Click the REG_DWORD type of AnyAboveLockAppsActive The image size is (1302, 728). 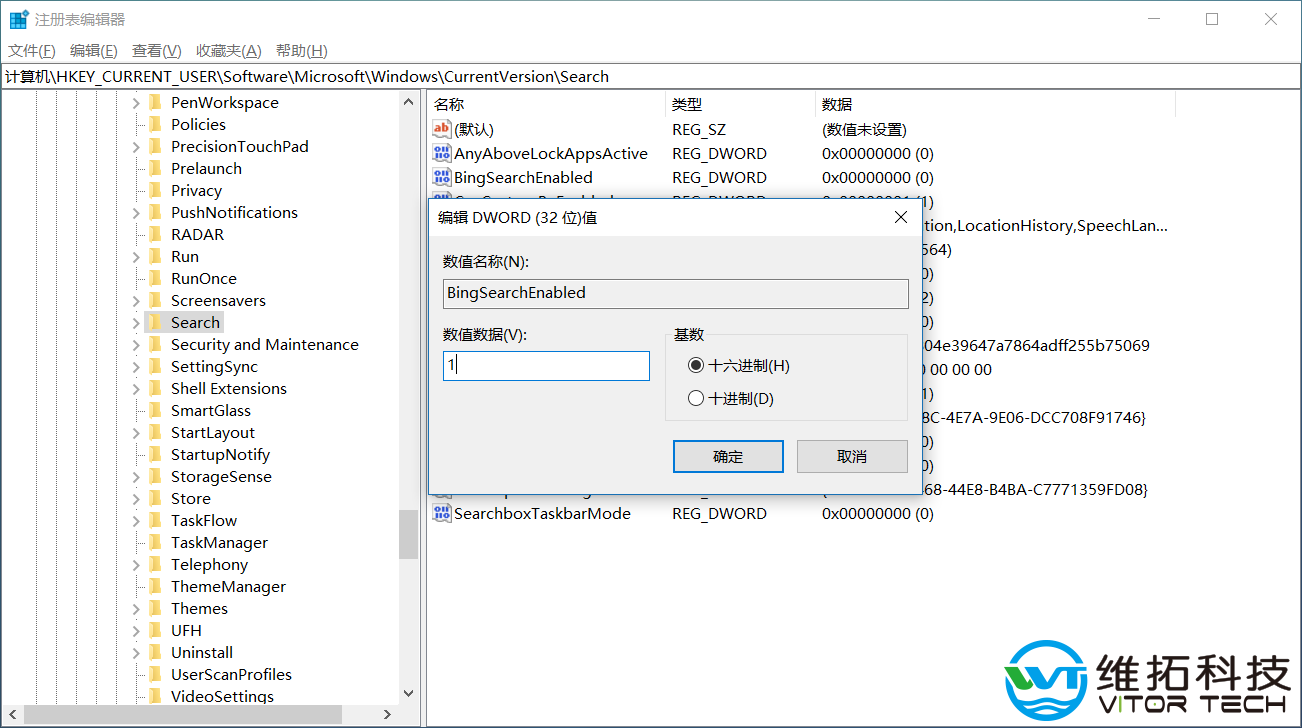click(x=720, y=153)
